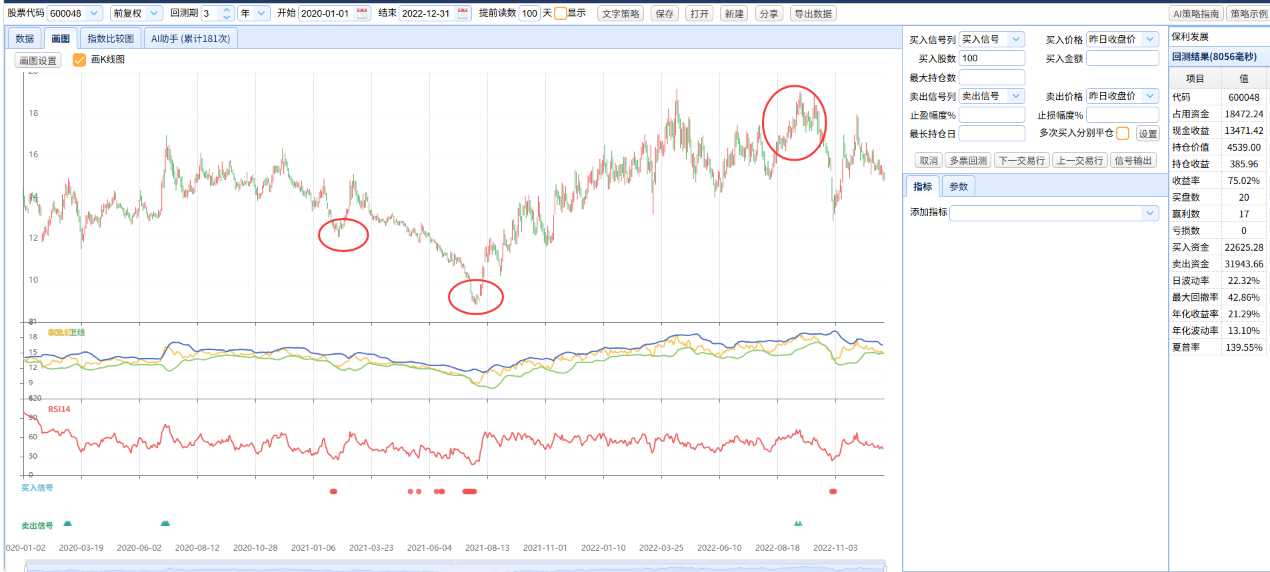1270x572 pixels.
Task: Click the 导出数据 button
Action: (813, 14)
